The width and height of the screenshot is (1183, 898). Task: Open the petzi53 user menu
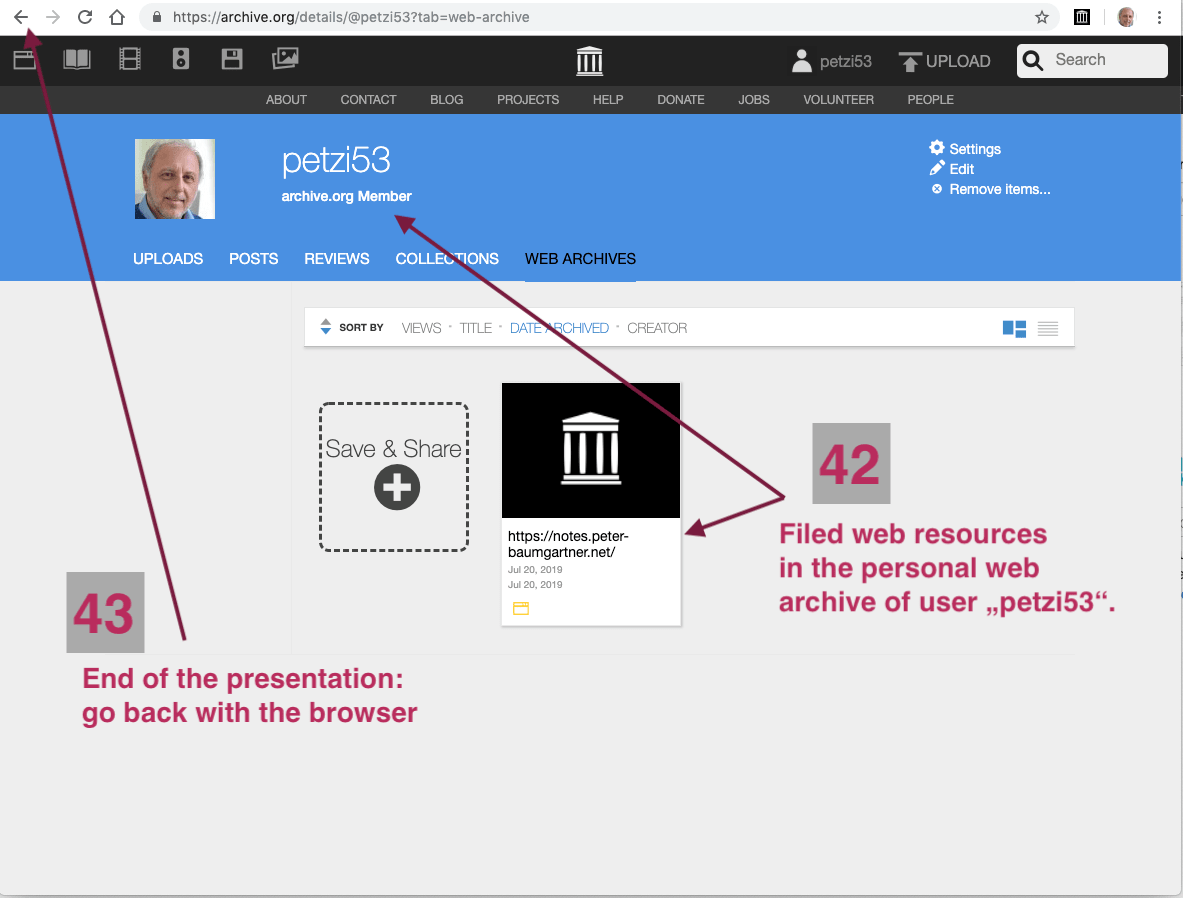pyautogui.click(x=831, y=61)
